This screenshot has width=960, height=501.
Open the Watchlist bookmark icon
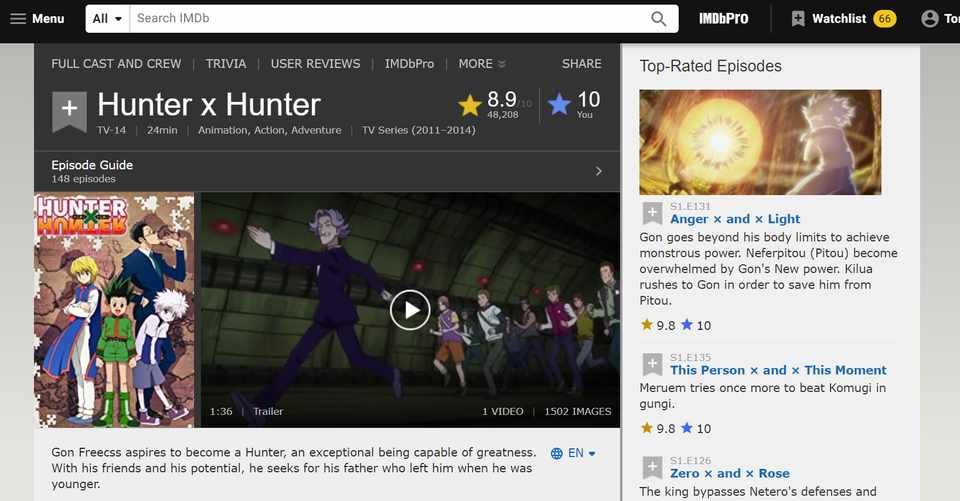pos(798,19)
